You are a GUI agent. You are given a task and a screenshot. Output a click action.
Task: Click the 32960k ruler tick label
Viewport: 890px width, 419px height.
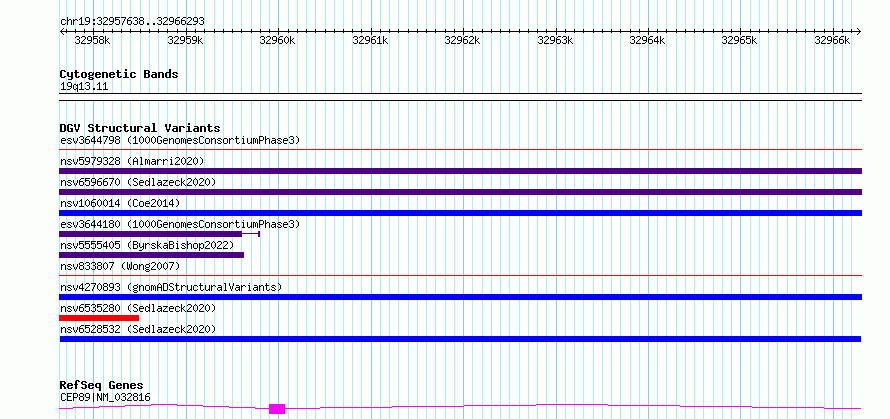278,40
